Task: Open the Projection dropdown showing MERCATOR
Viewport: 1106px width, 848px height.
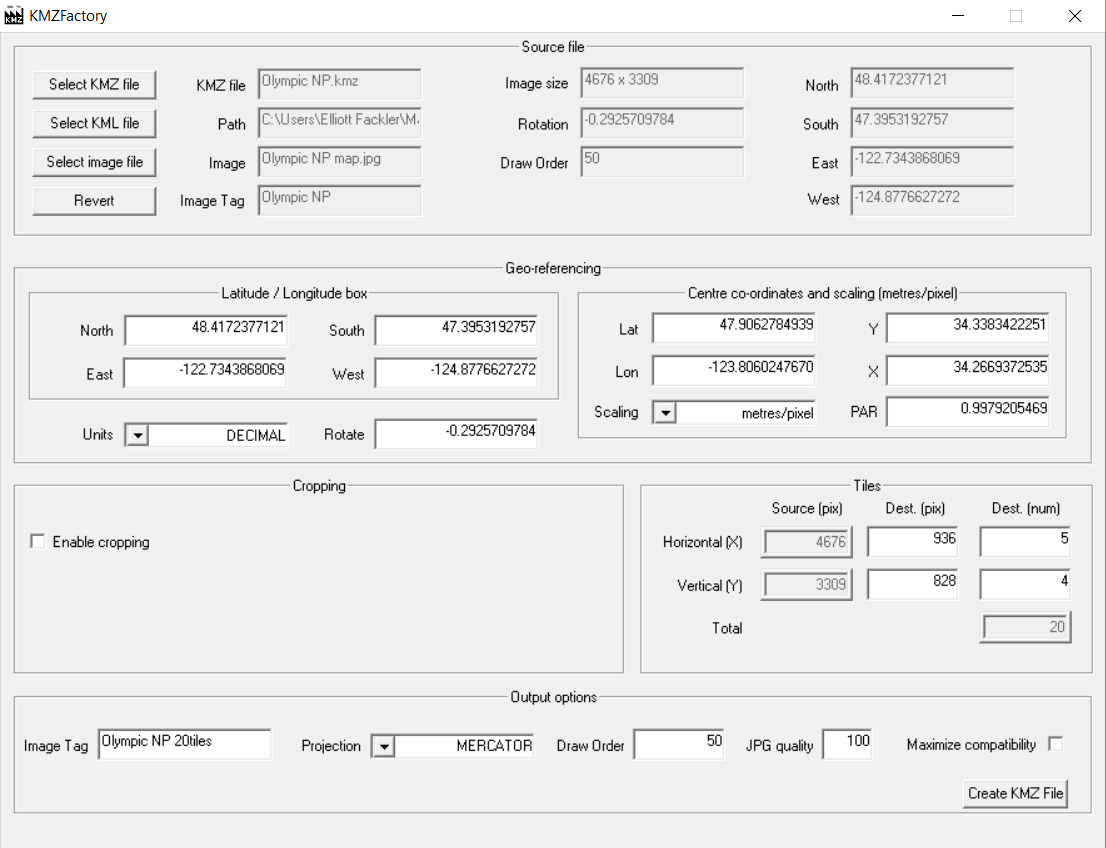Action: (x=383, y=746)
